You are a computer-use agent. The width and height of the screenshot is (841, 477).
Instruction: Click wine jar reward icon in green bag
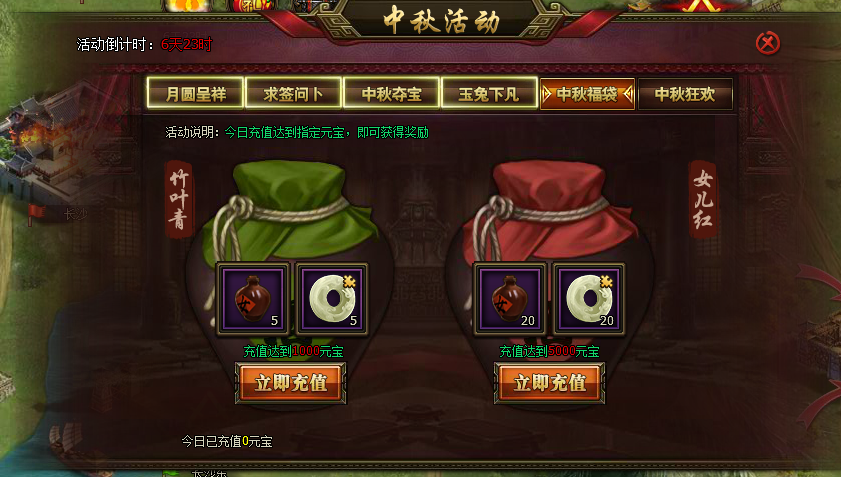pyautogui.click(x=253, y=299)
